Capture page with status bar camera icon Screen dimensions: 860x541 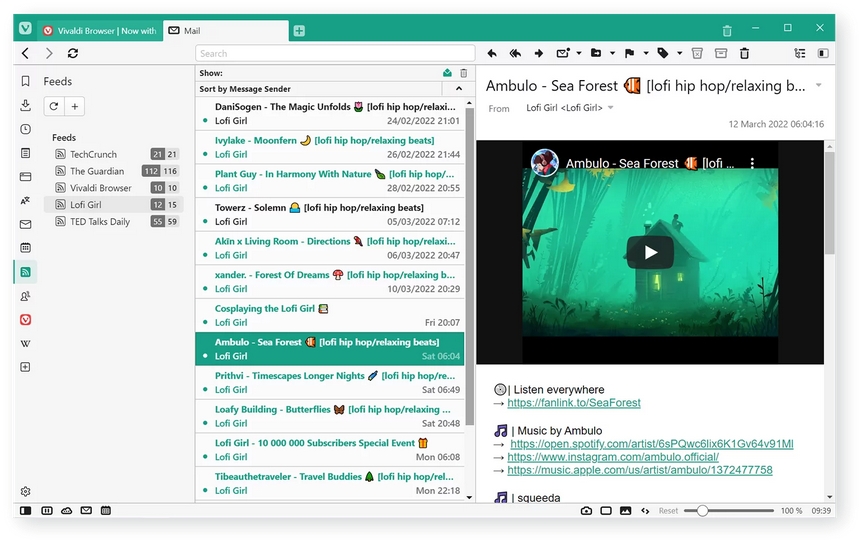click(586, 511)
